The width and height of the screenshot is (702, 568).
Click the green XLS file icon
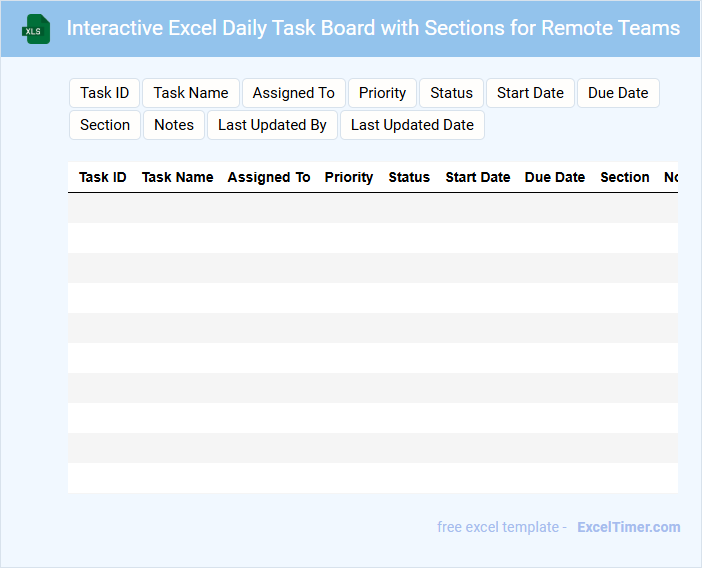36,29
